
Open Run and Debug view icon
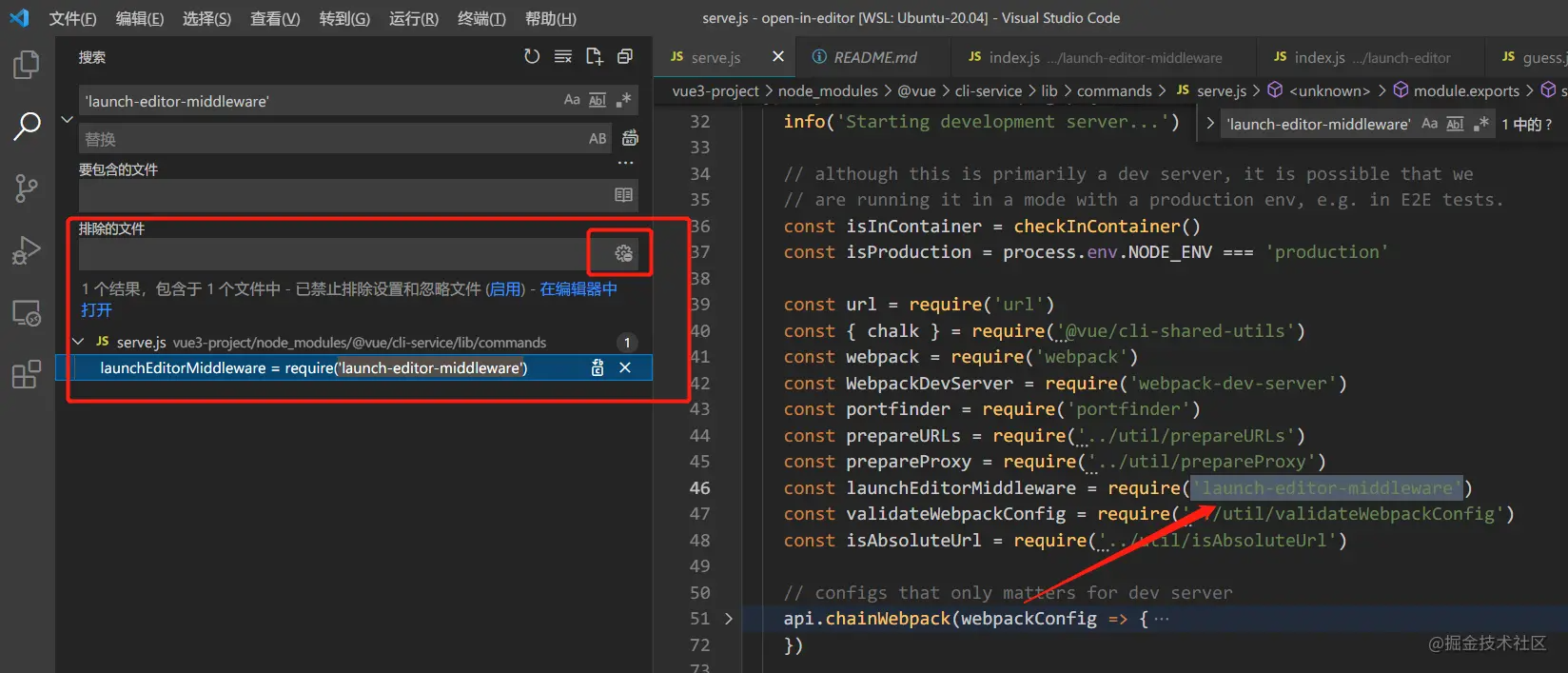point(27,250)
